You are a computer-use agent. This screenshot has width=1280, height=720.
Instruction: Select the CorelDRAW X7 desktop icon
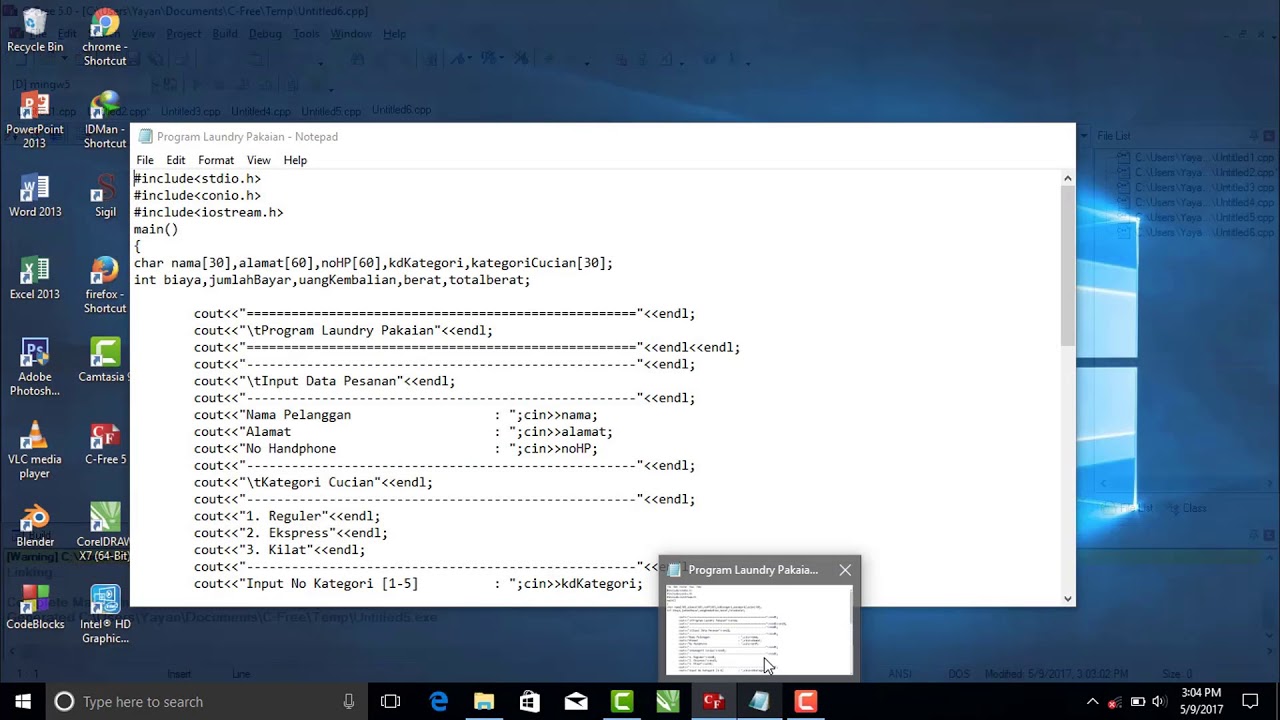pos(104,532)
